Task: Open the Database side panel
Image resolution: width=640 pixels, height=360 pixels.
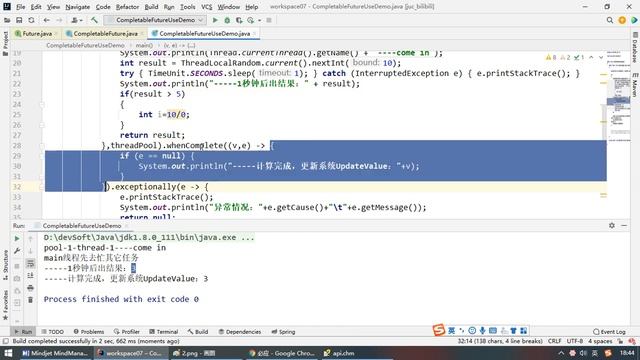Action: [x=635, y=47]
